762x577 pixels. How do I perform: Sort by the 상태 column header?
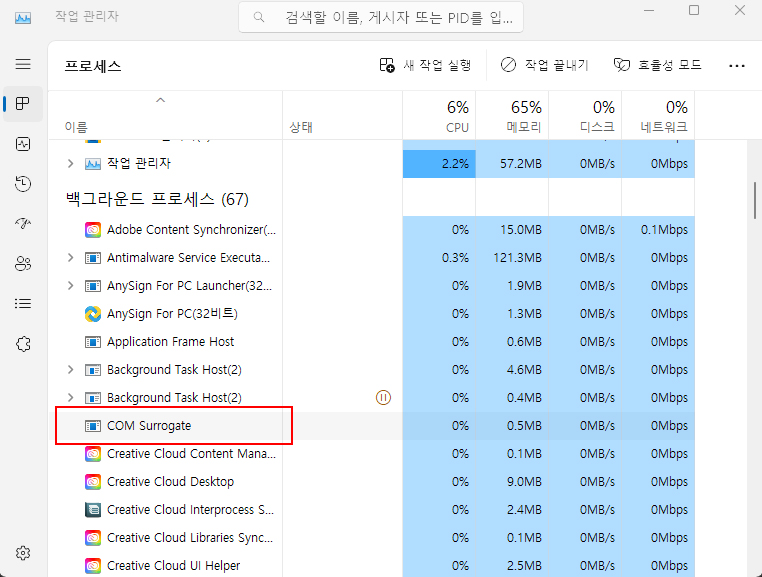tap(342, 115)
